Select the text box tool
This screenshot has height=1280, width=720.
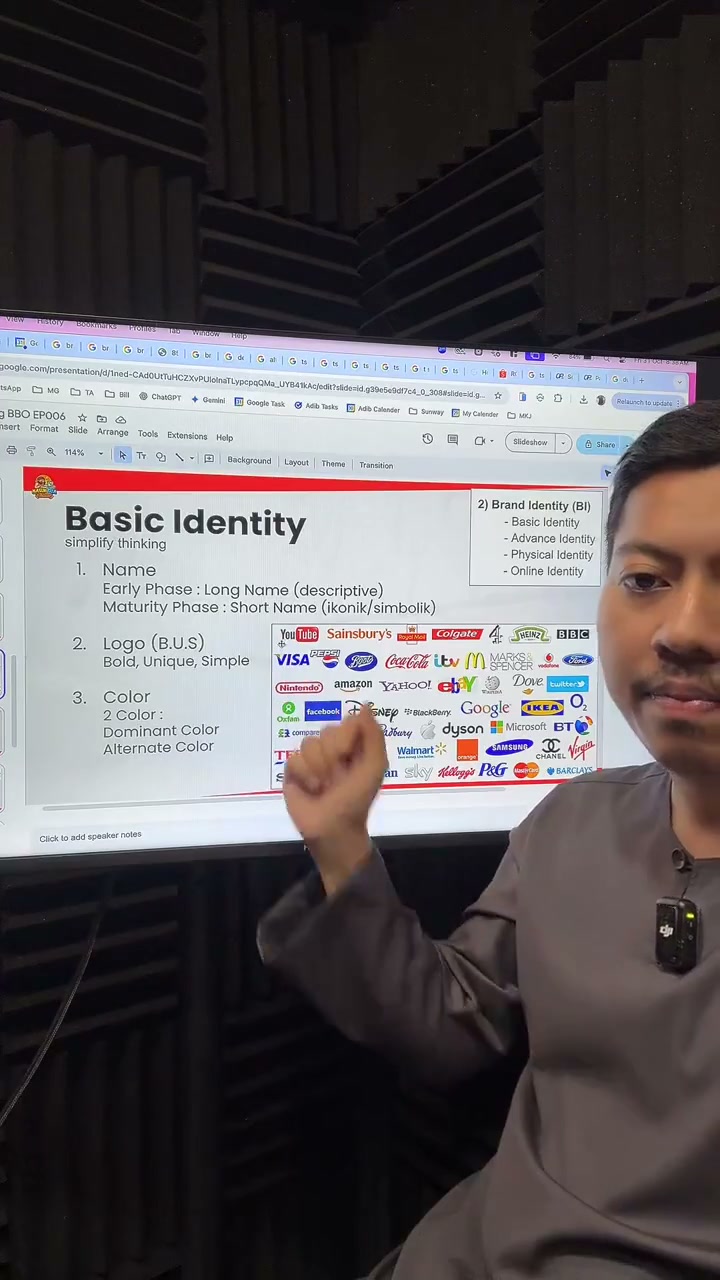point(141,456)
